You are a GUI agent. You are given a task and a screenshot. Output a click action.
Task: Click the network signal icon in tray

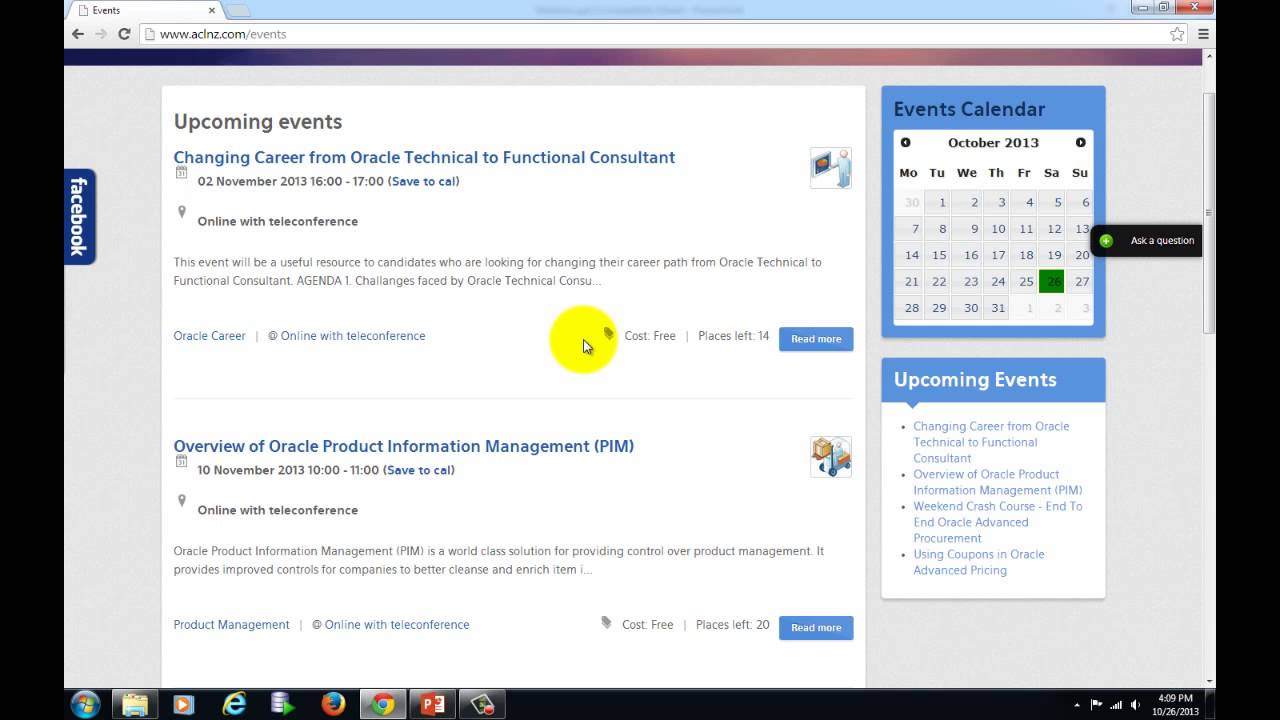point(1116,705)
